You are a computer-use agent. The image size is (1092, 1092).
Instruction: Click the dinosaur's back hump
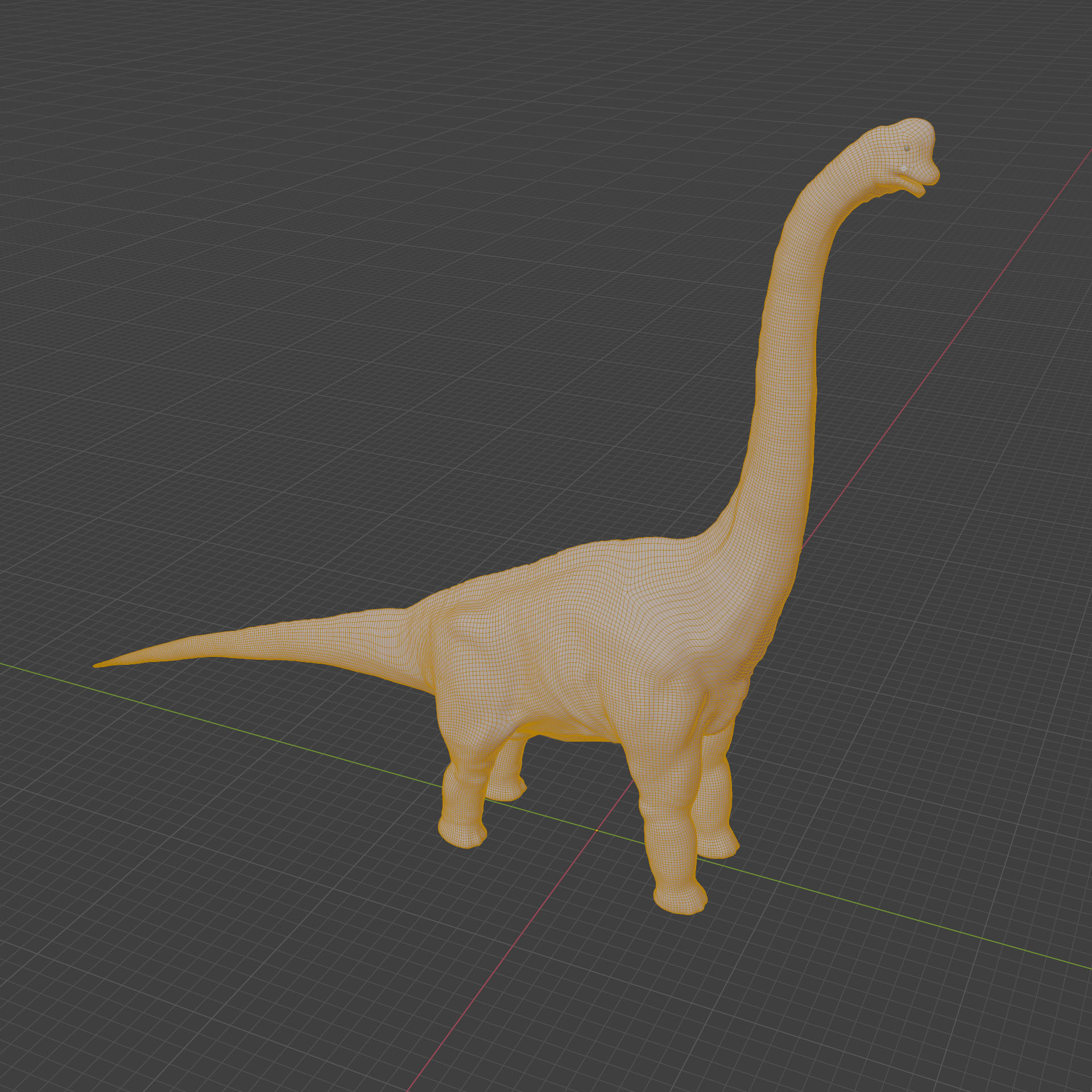(614, 552)
